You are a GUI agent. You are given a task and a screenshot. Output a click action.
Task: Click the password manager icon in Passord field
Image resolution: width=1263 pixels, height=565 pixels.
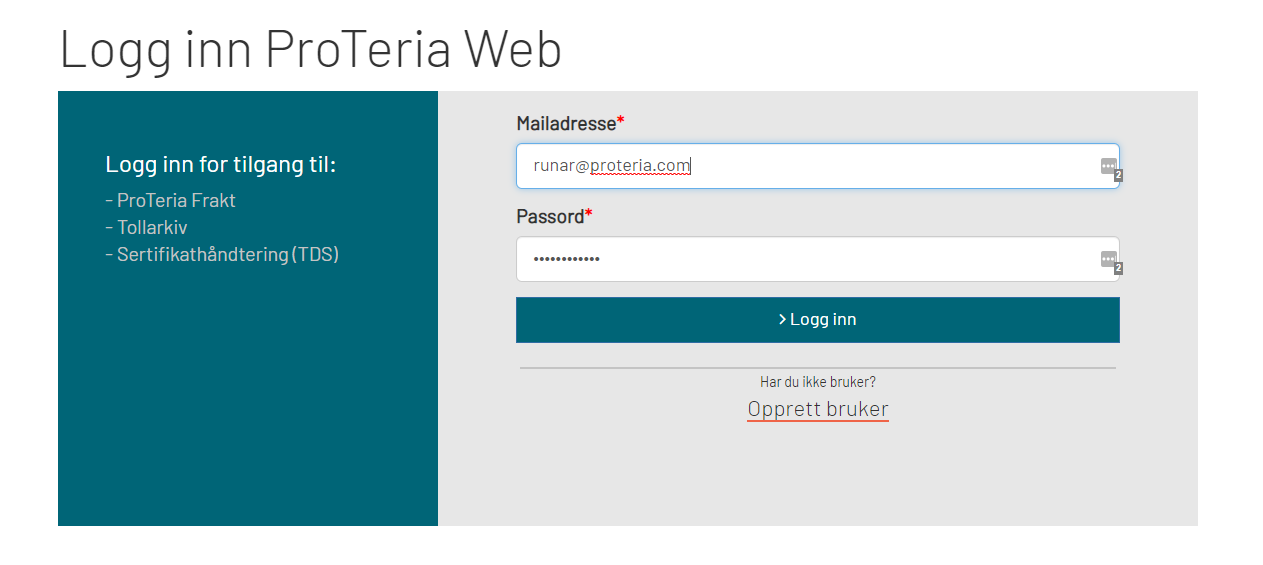click(1109, 259)
